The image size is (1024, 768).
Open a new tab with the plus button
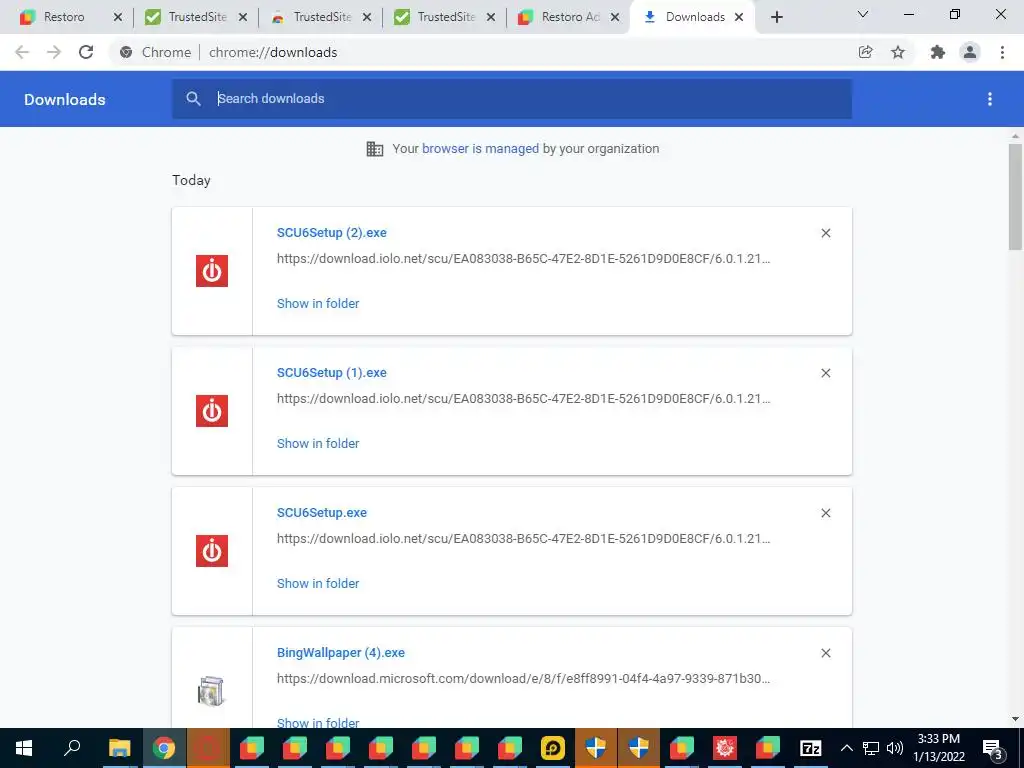(776, 17)
